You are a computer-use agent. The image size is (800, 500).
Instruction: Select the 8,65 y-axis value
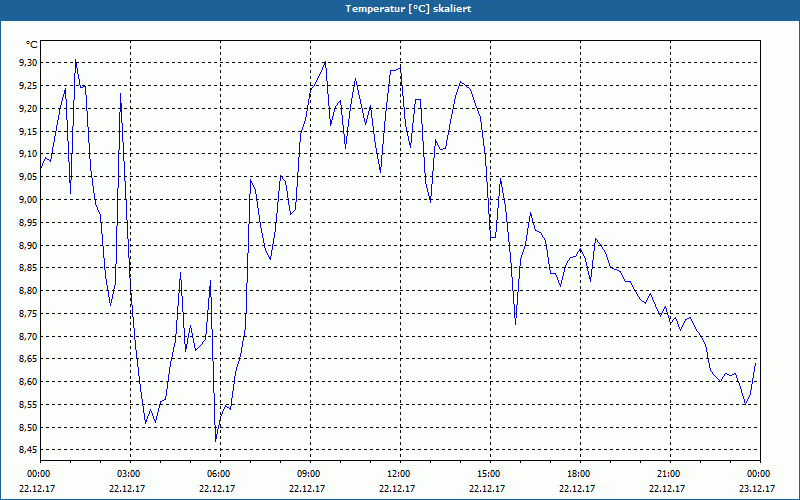(28, 359)
